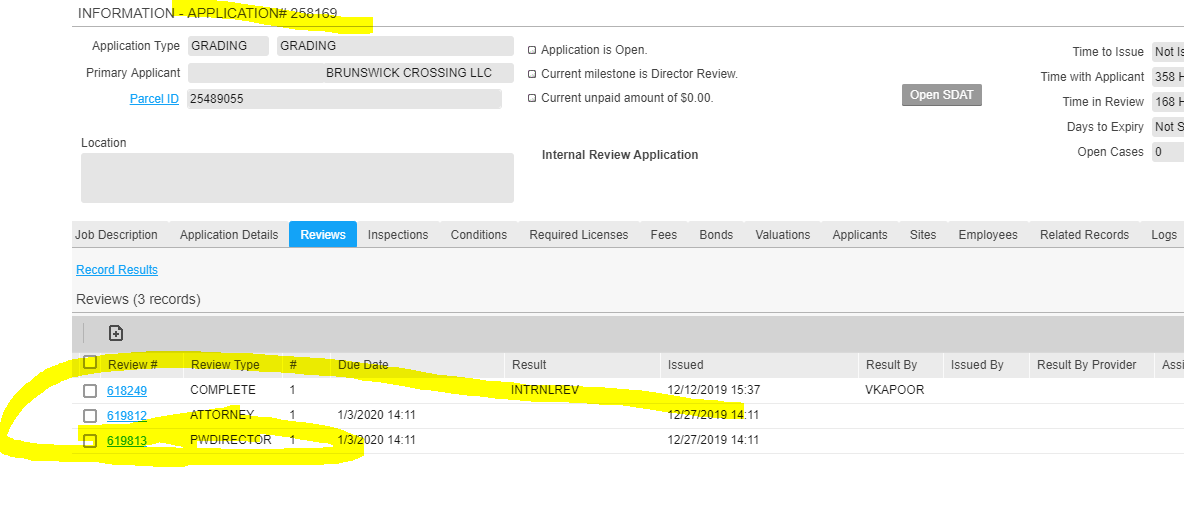The image size is (1184, 522).
Task: Go to the Conditions tab
Action: tap(479, 235)
